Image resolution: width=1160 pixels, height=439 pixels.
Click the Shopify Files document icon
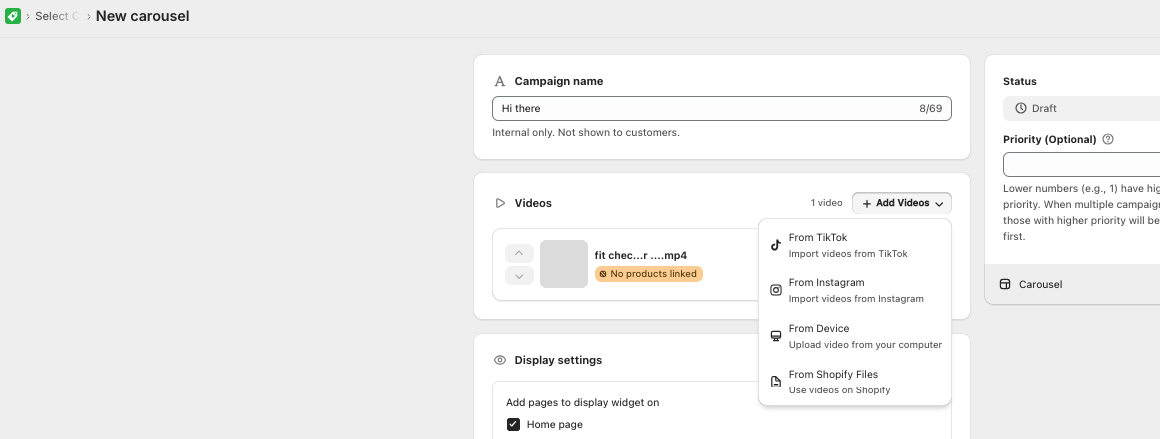click(776, 382)
